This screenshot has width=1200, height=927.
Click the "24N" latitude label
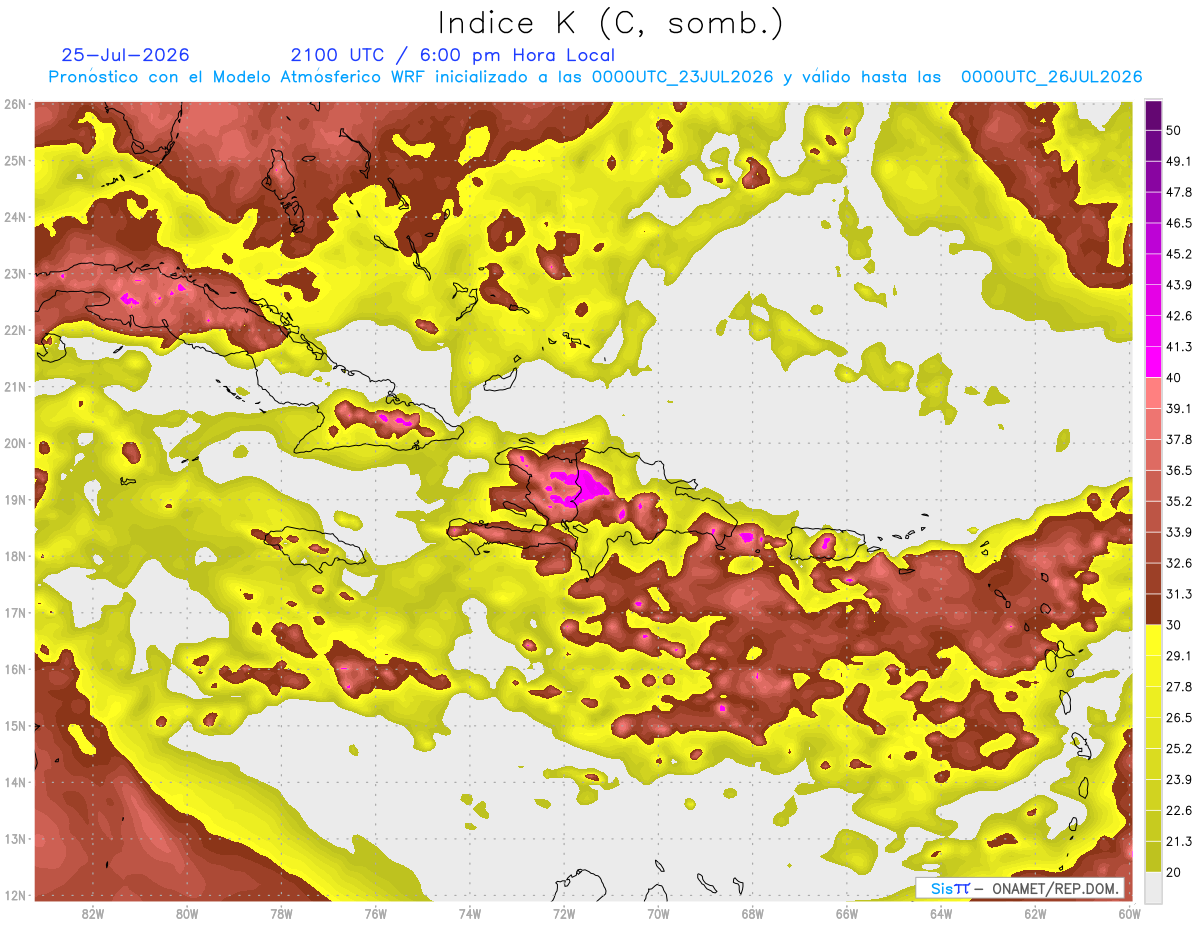(x=14, y=217)
